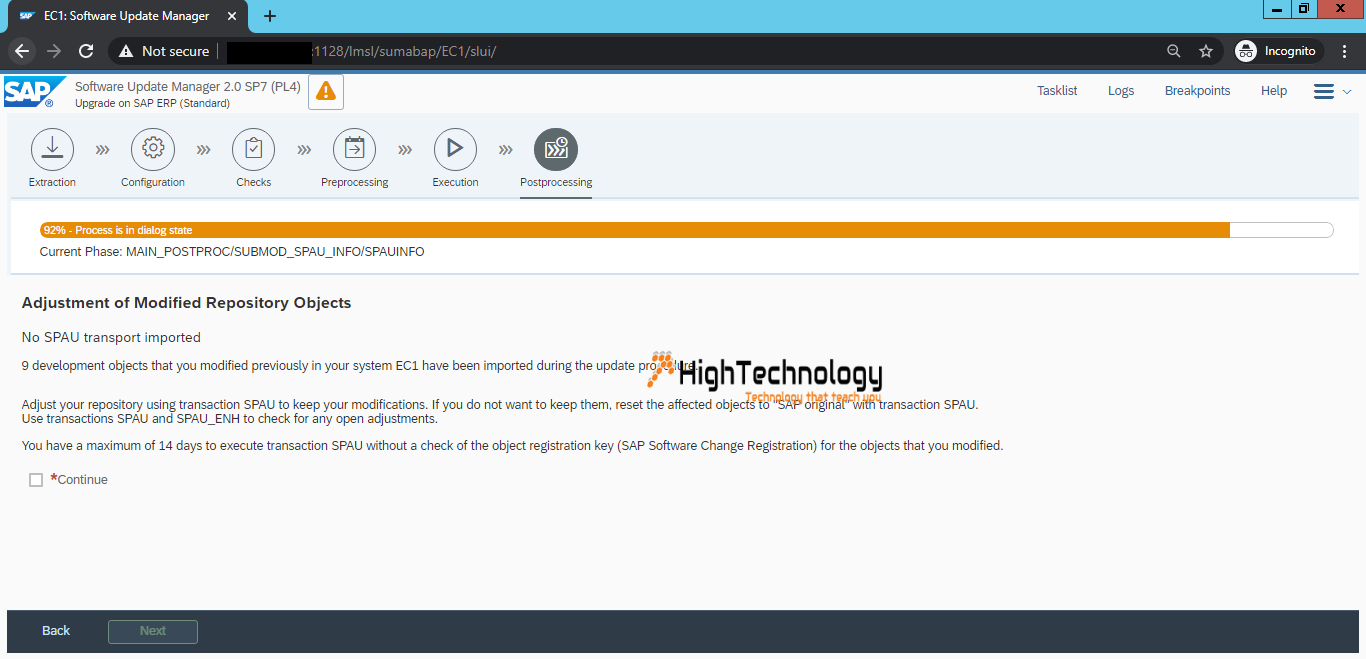Open the Breakpoints menu
Screen dimensions: 1366x659
coord(1197,91)
